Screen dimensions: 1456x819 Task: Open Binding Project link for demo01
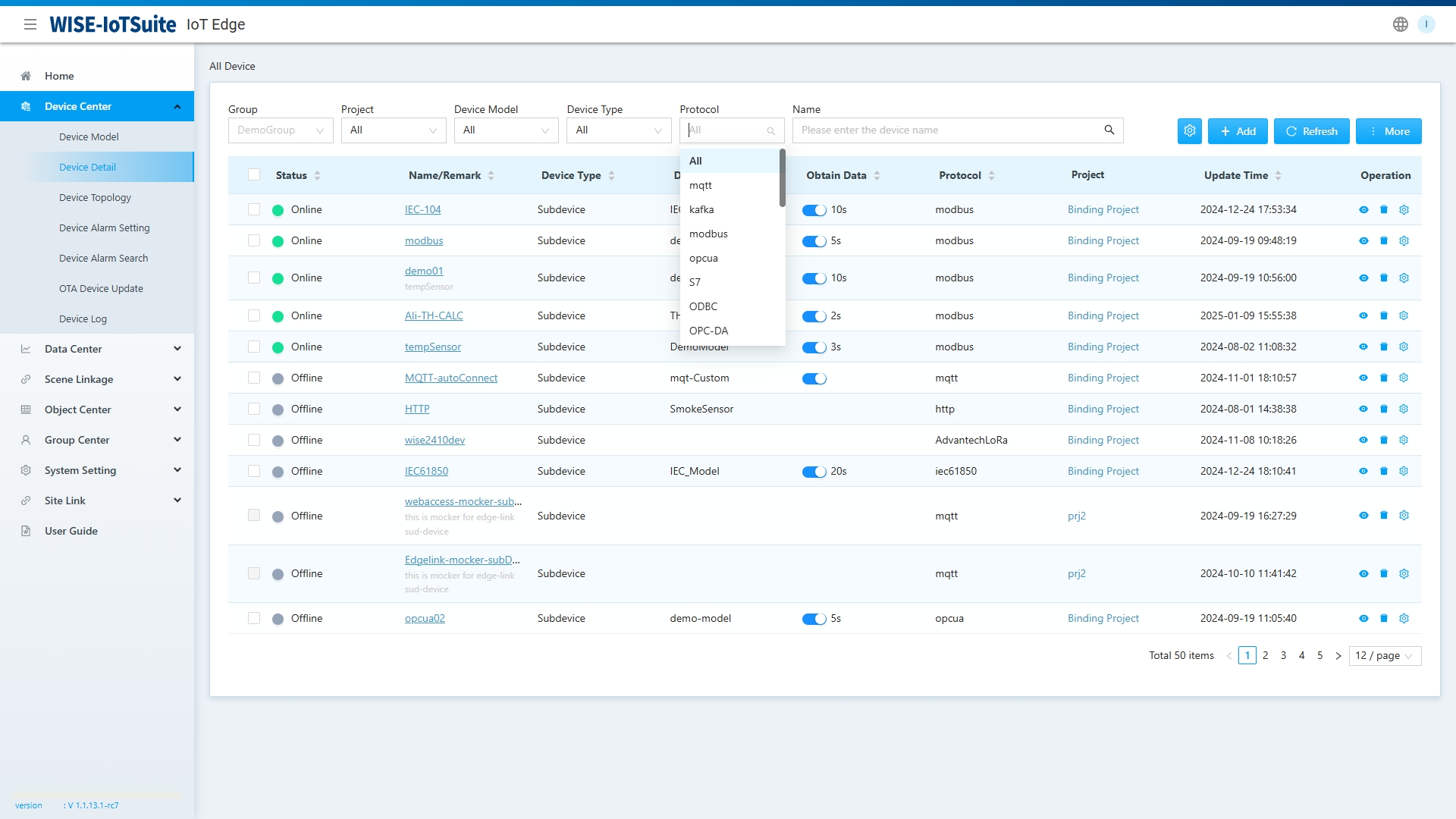(x=1103, y=278)
